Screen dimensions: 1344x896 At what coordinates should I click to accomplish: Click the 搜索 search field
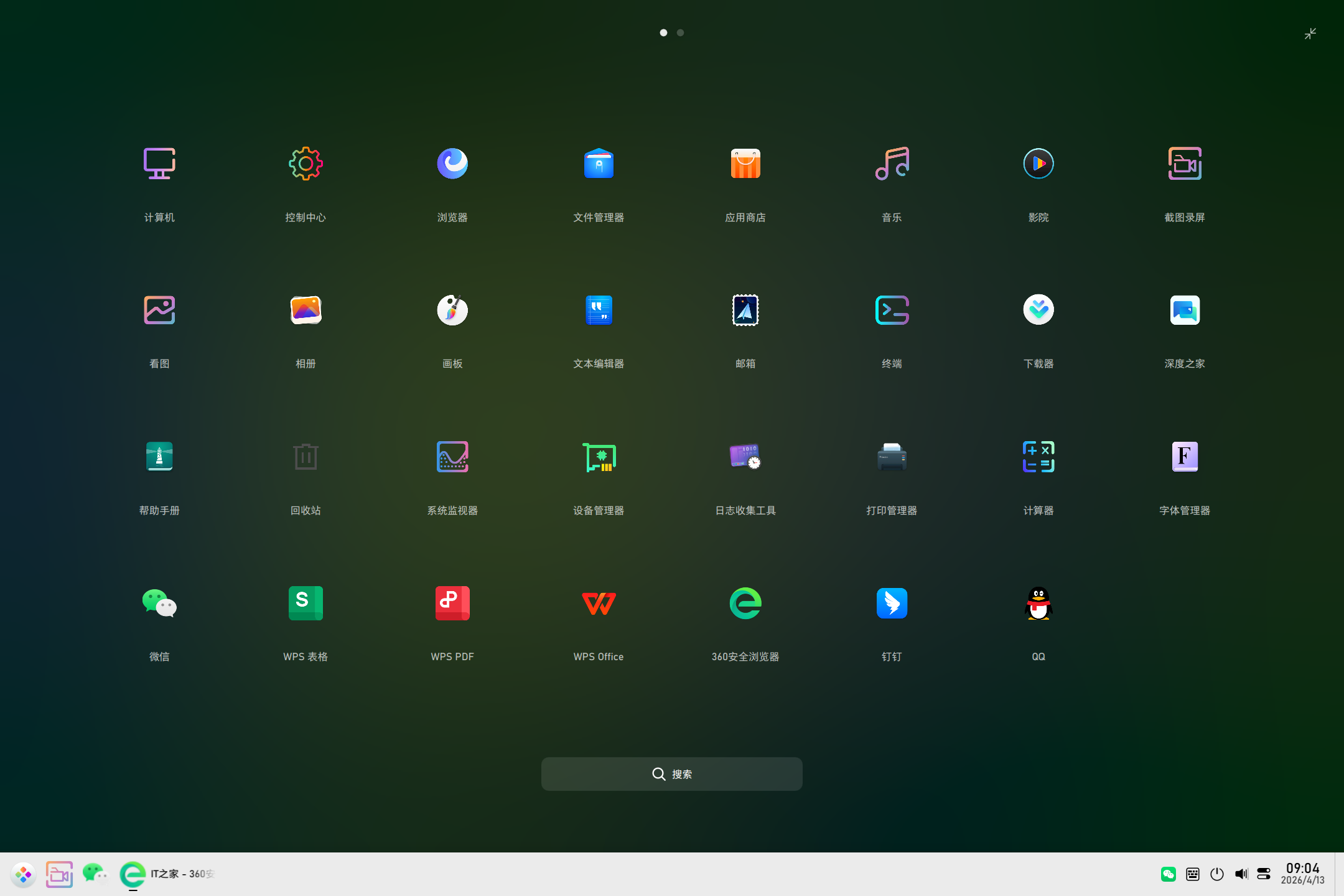click(x=671, y=773)
